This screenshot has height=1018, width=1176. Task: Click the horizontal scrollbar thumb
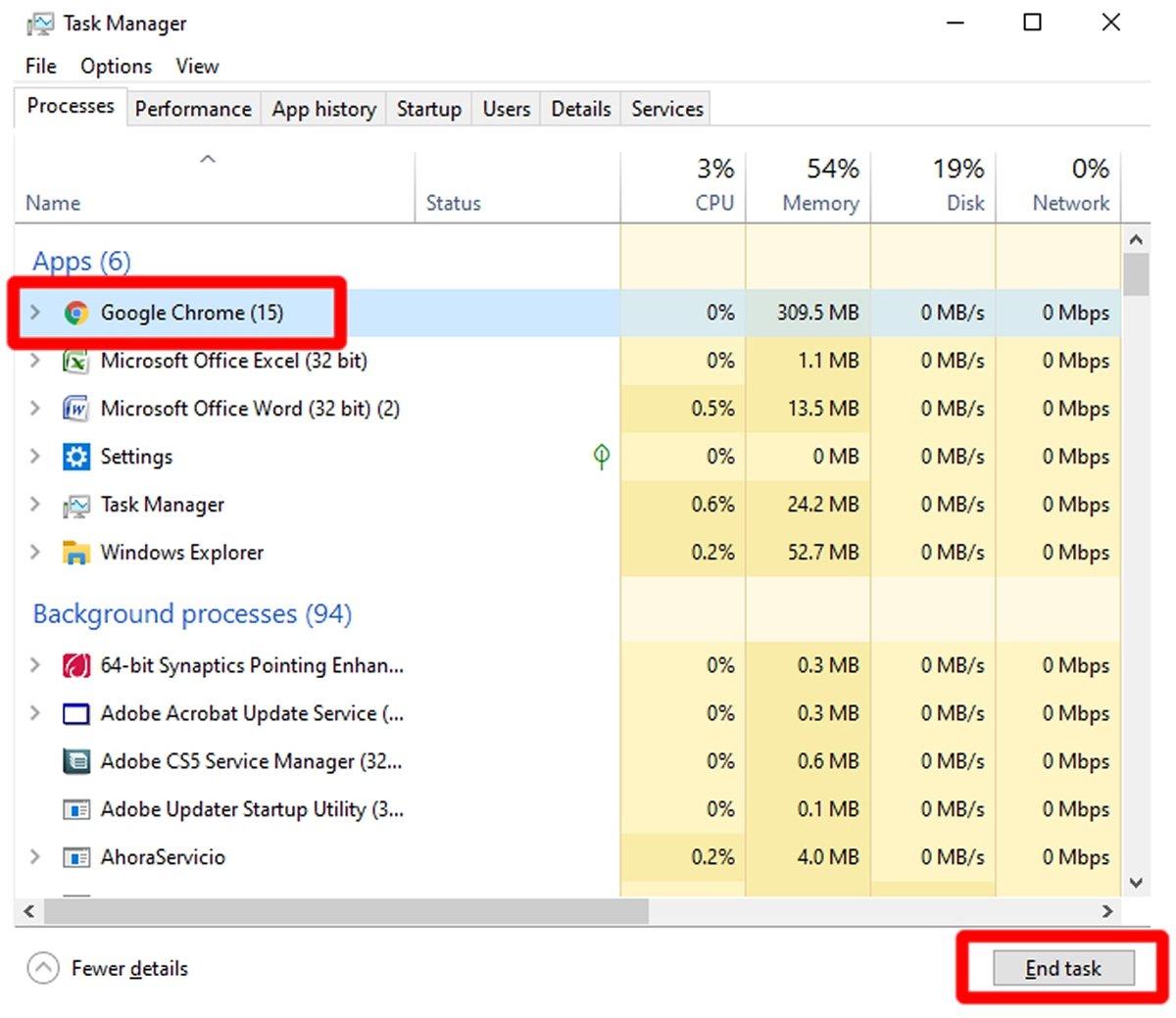click(x=346, y=911)
